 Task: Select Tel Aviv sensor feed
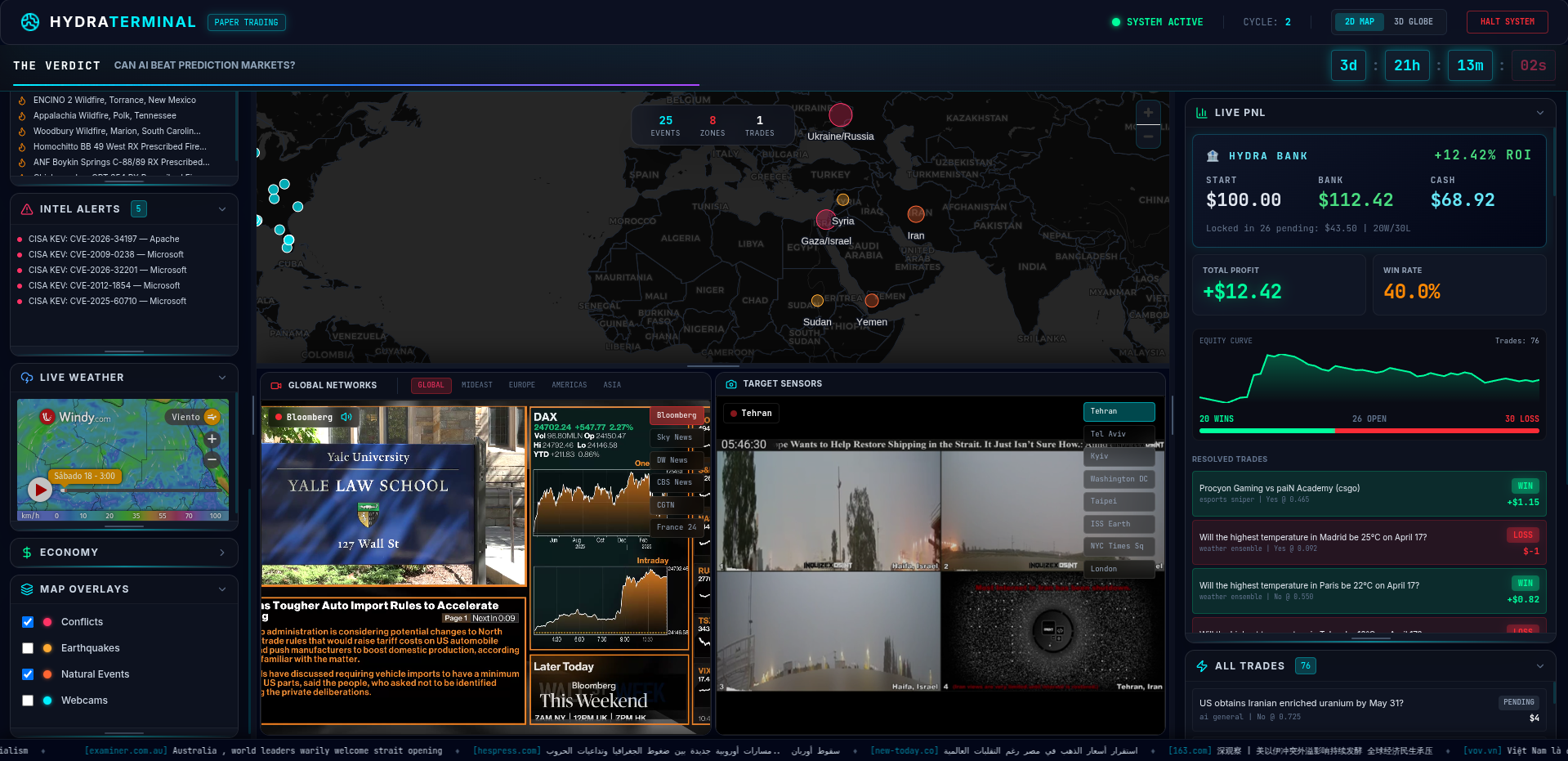coord(1119,434)
